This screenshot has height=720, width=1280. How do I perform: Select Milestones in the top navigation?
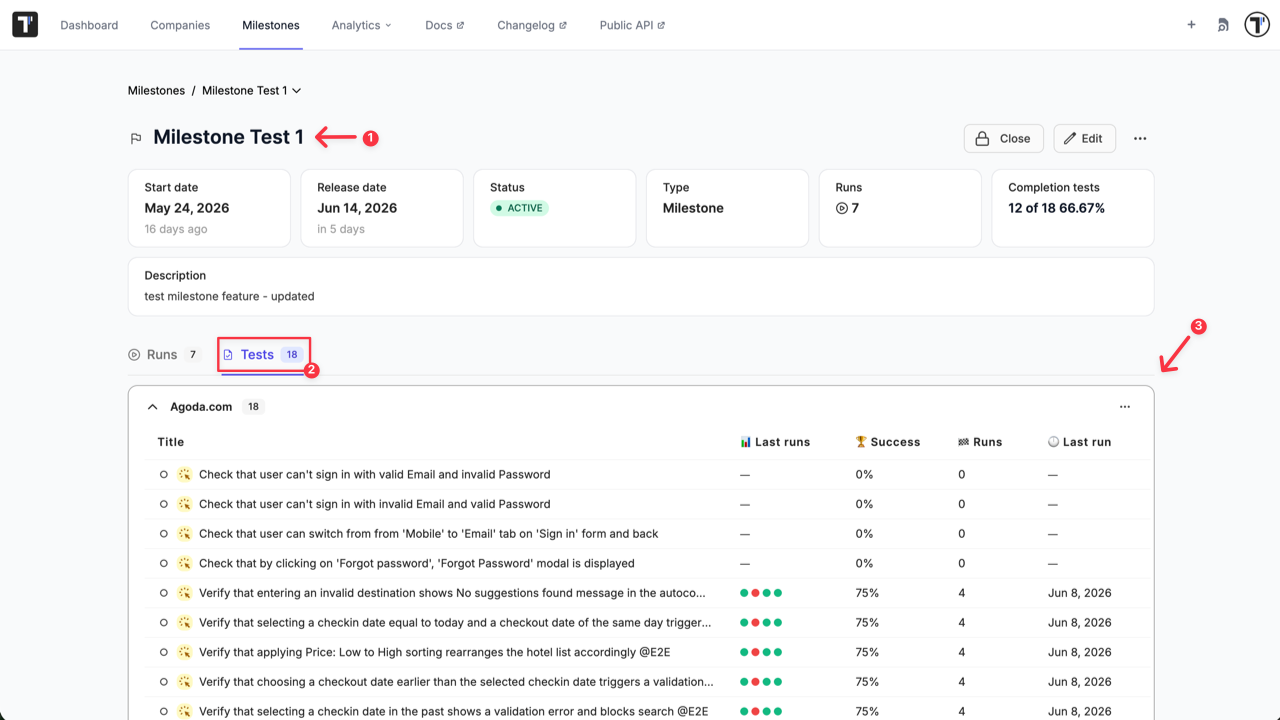271,25
